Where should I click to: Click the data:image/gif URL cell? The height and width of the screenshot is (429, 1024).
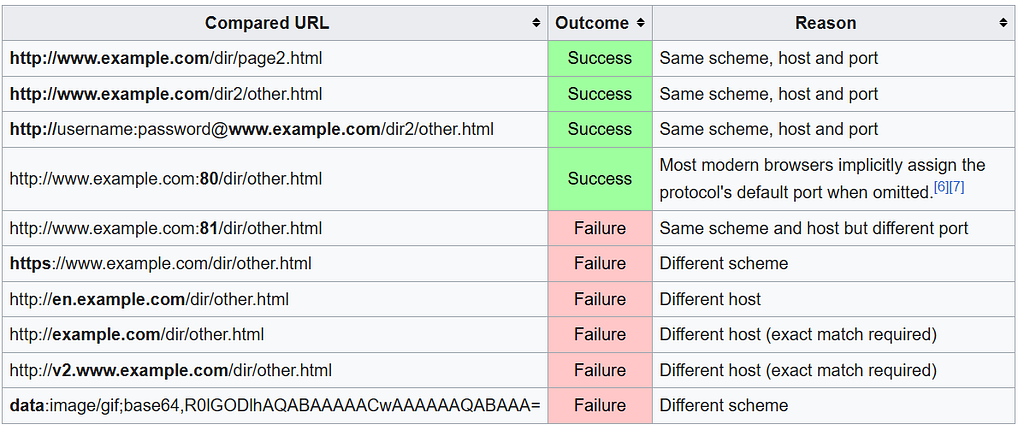pyautogui.click(x=275, y=405)
